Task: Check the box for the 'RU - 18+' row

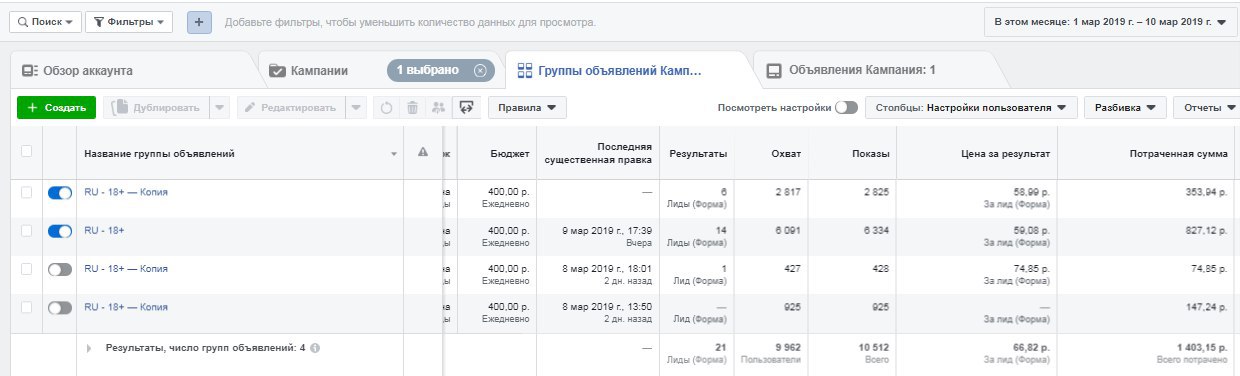Action: click(26, 231)
